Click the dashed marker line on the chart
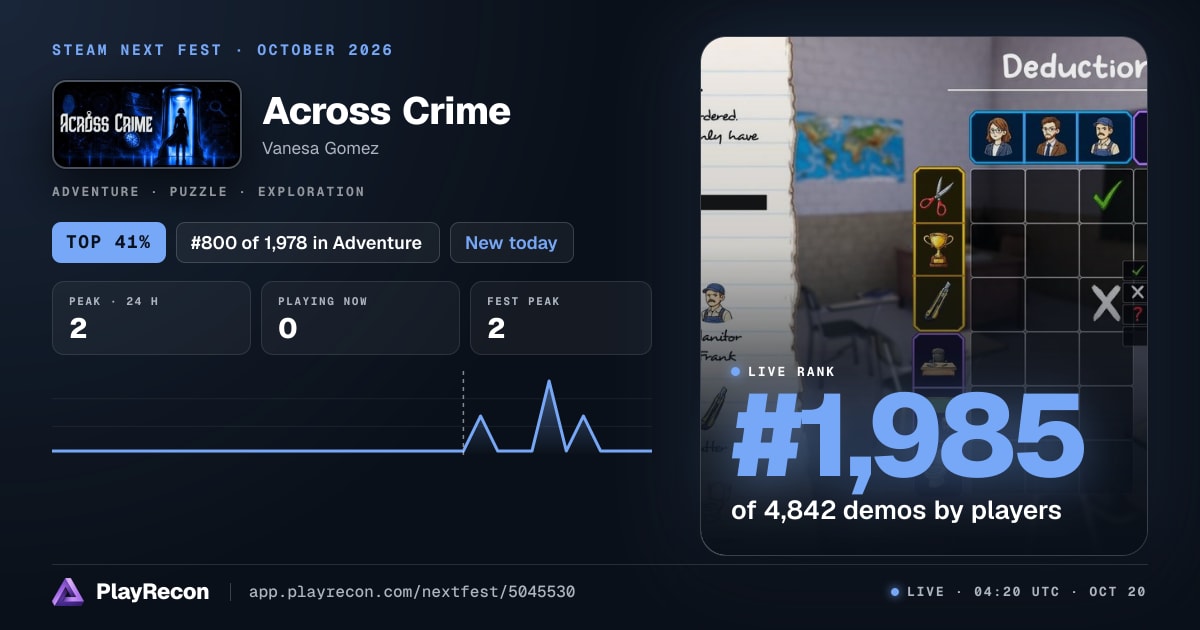This screenshot has height=630, width=1200. coord(463,411)
